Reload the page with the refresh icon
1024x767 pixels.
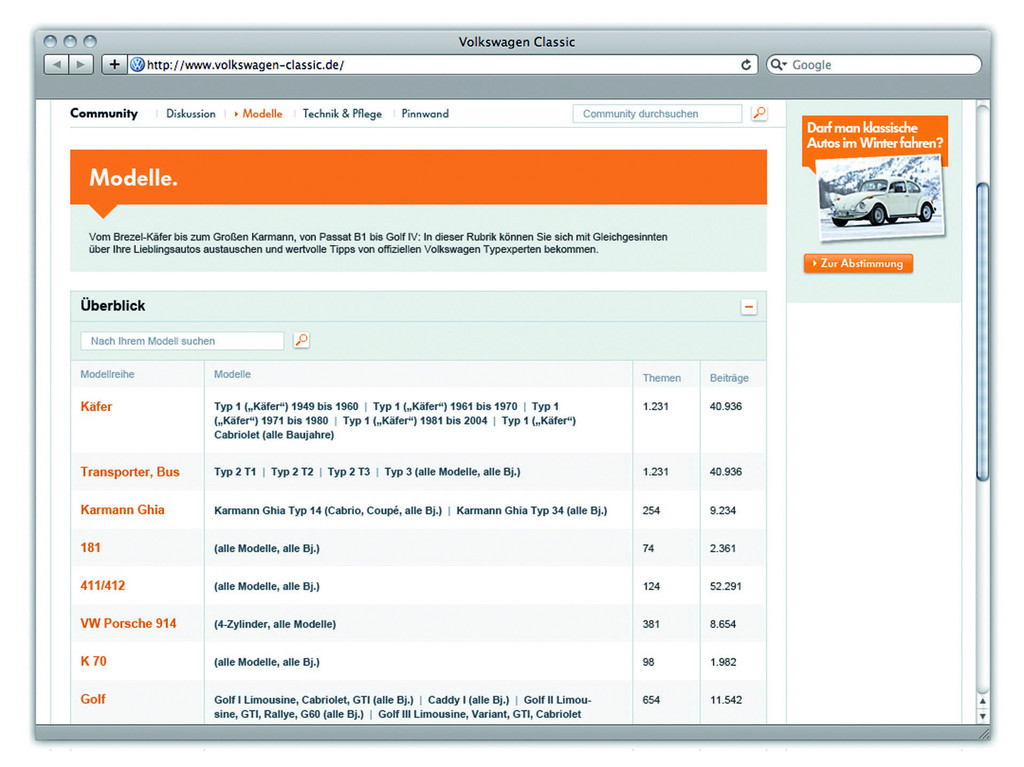[x=746, y=65]
